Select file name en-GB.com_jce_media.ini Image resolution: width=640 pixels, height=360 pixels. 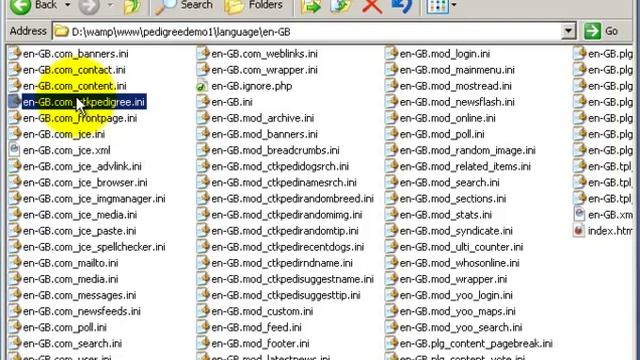click(80, 215)
